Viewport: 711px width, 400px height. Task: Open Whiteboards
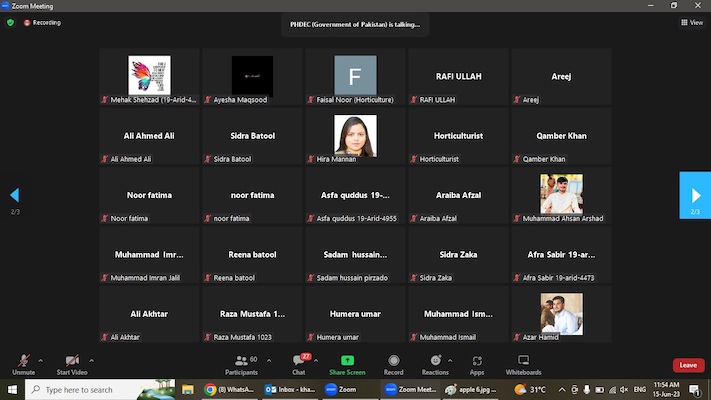click(523, 363)
